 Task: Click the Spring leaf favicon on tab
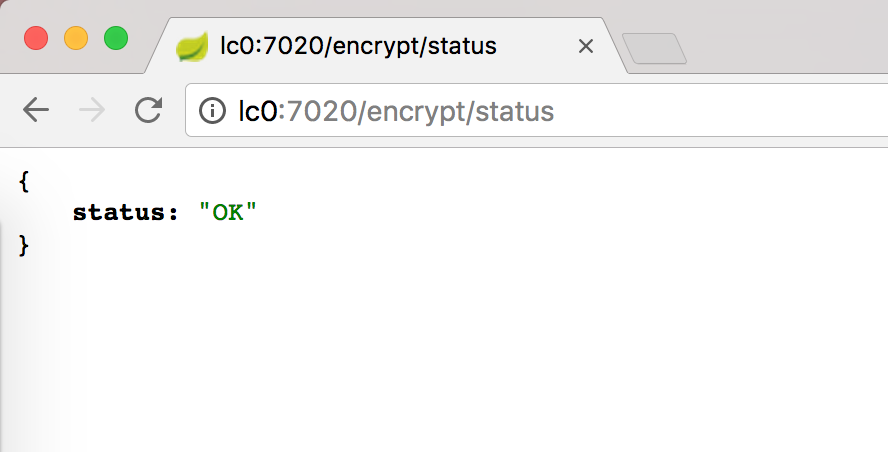pos(191,46)
